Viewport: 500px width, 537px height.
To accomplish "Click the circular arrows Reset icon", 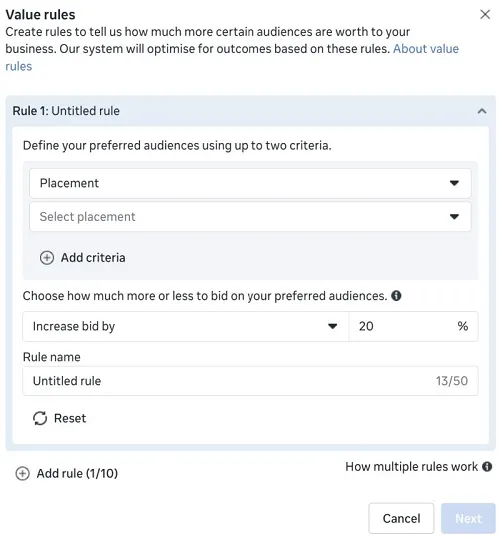I will click(x=40, y=418).
